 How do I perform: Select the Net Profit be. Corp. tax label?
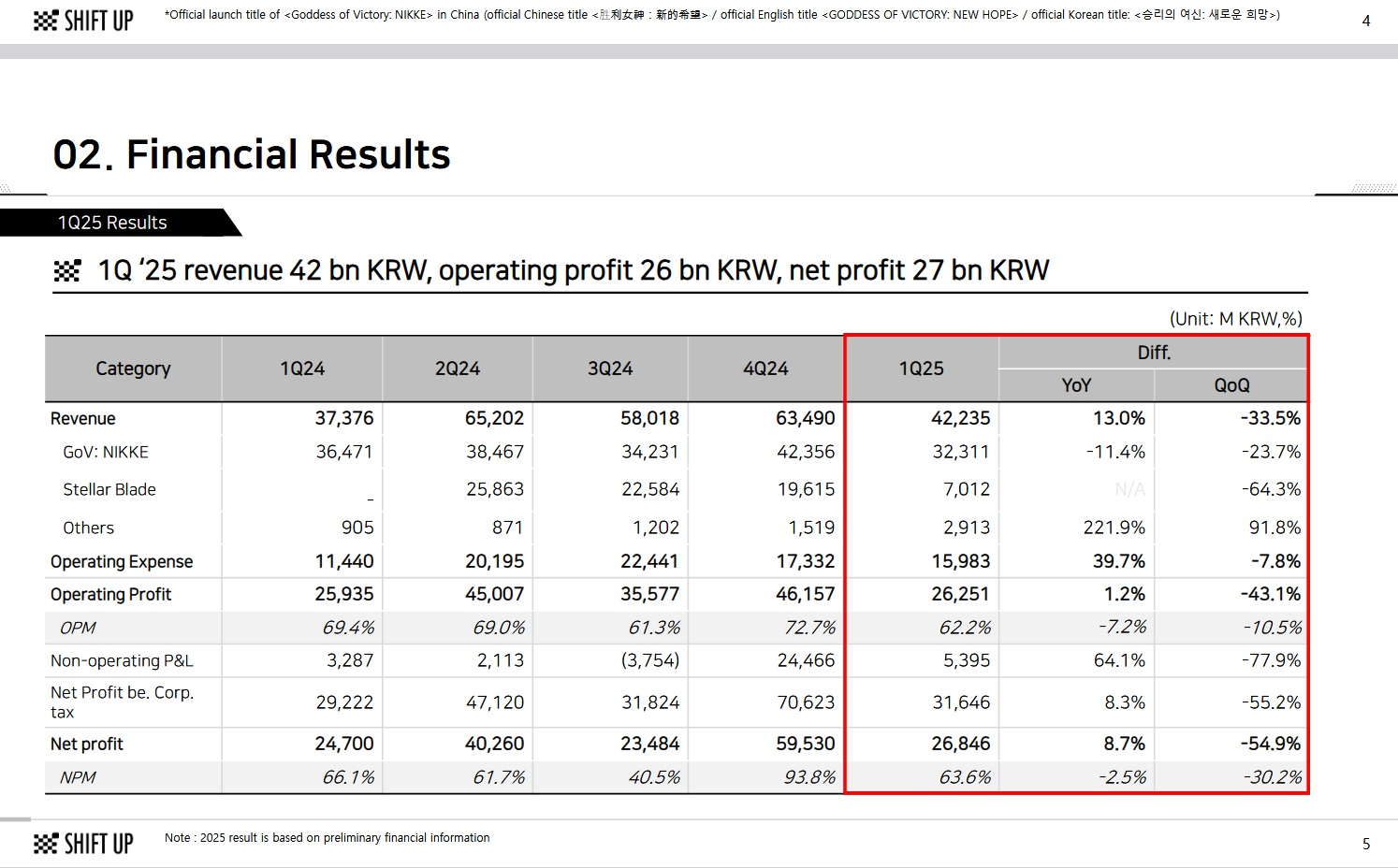tap(122, 702)
